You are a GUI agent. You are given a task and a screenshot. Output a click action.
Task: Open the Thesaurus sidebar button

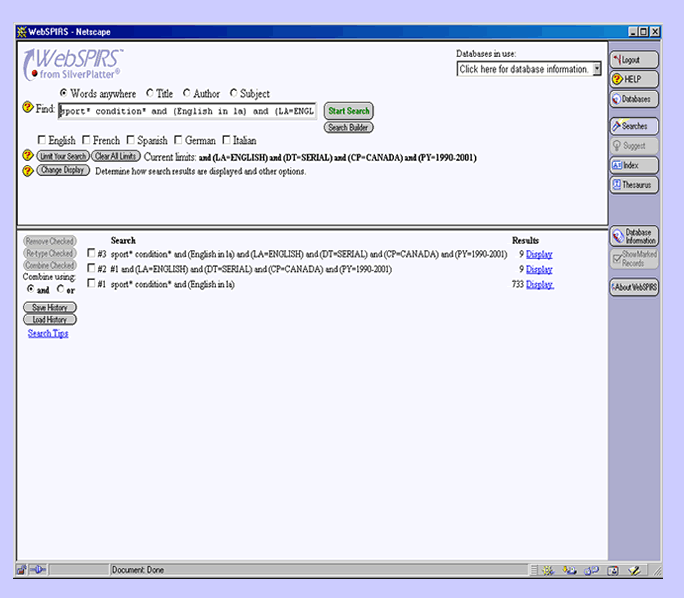(634, 185)
